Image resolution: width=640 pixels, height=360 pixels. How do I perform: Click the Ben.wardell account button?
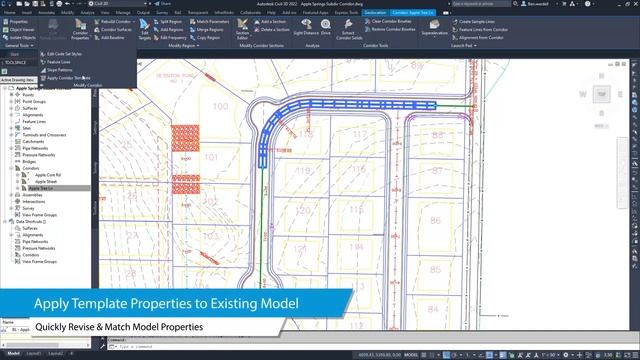pos(535,4)
